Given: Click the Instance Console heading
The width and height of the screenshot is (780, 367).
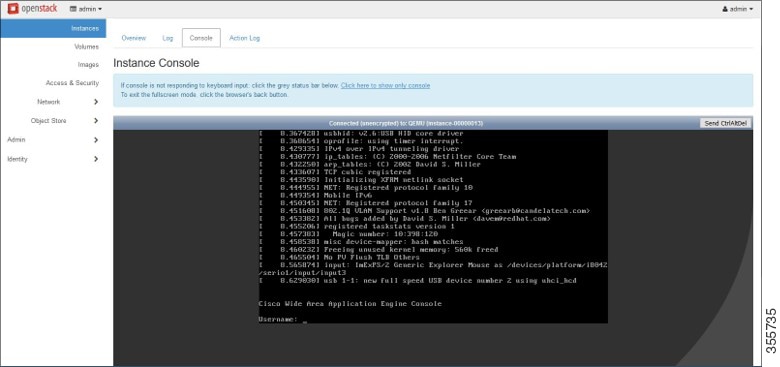Looking at the screenshot, I should (x=156, y=63).
